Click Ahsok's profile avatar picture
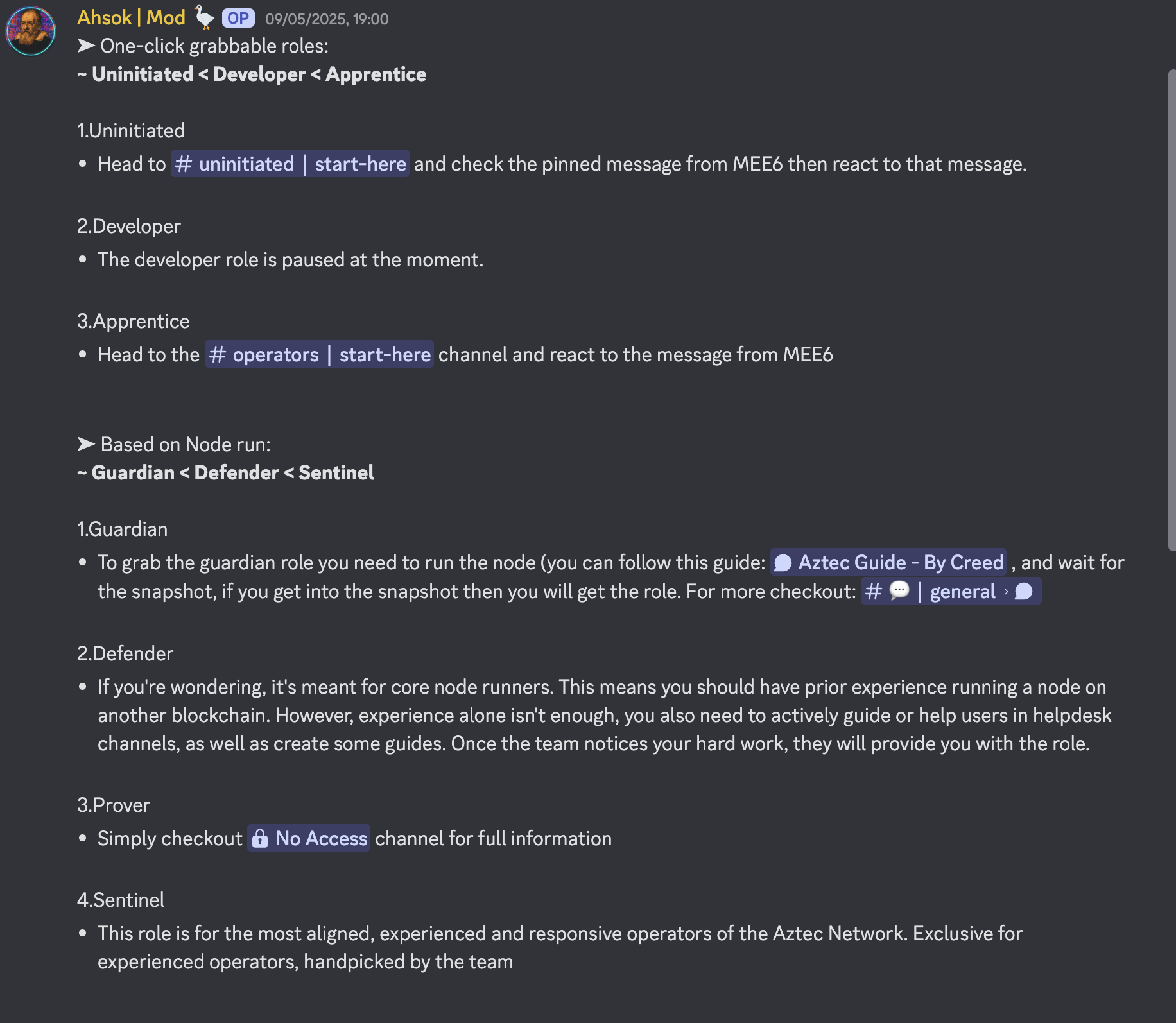The width and height of the screenshot is (1176, 1023). point(30,31)
